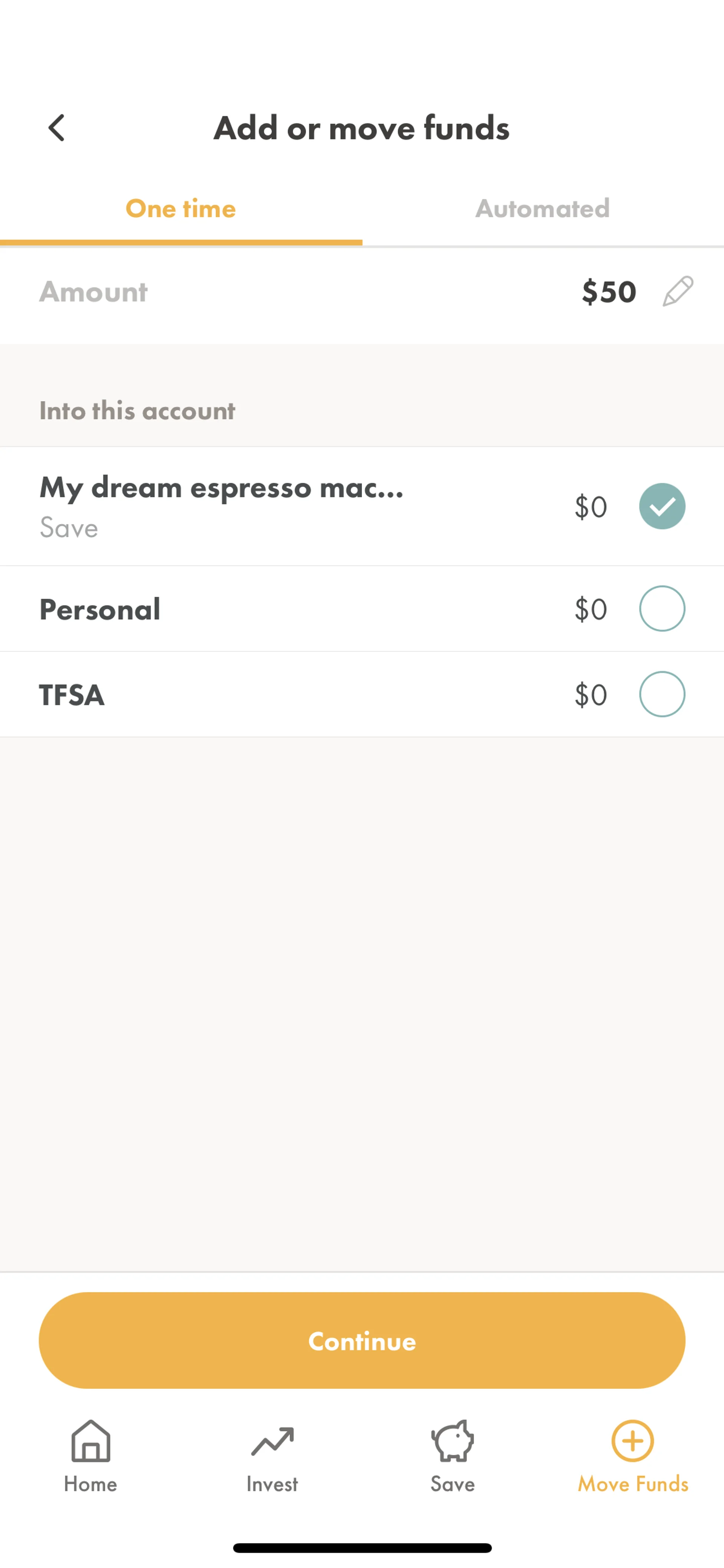724x1568 pixels.
Task: Open Save via piggy bank icon
Action: [452, 1440]
